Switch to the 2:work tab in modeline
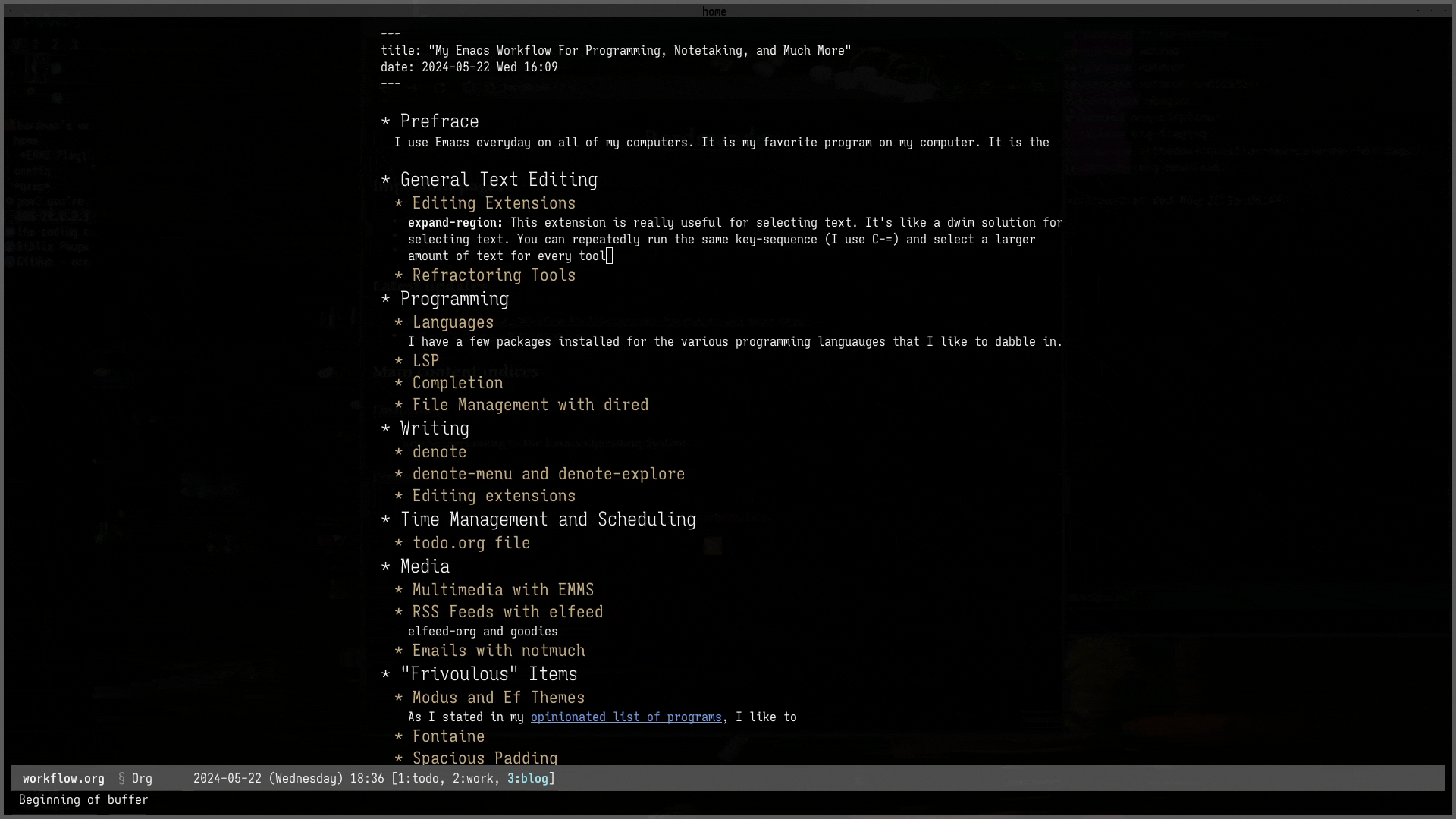Screen dimensions: 1456x819 (x=473, y=779)
